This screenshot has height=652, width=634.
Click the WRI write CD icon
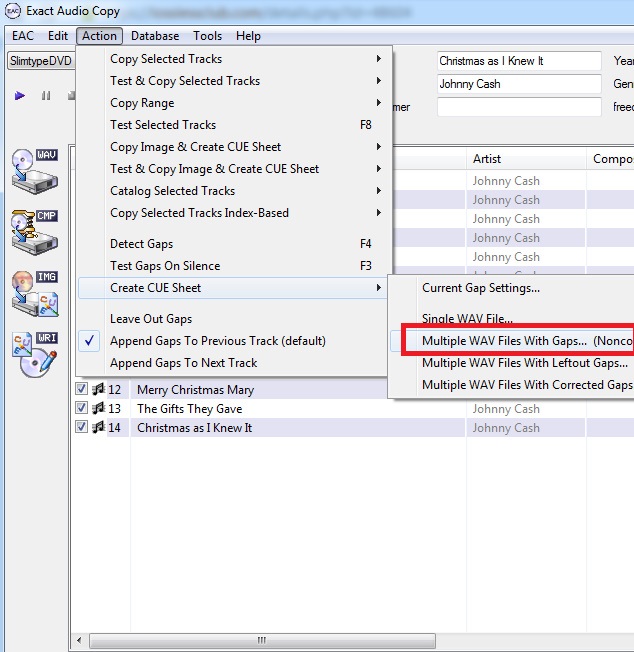pyautogui.click(x=35, y=354)
